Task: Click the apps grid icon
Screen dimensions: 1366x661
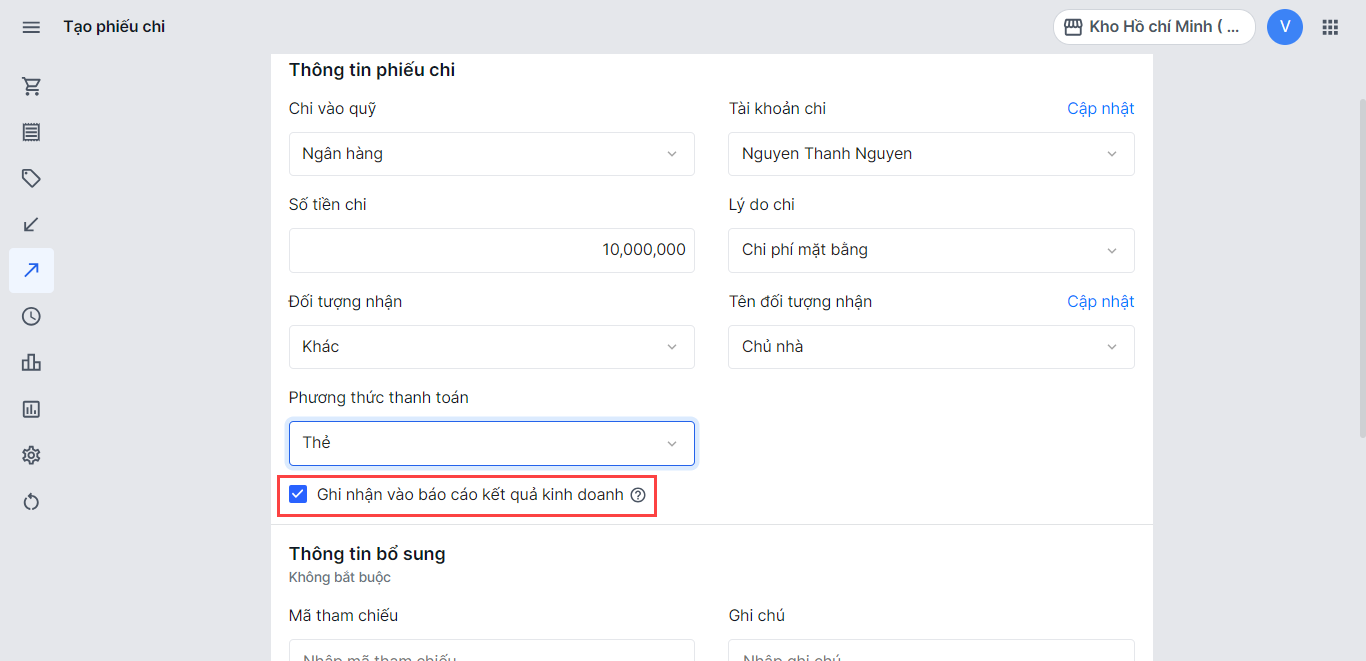Action: (x=1330, y=27)
